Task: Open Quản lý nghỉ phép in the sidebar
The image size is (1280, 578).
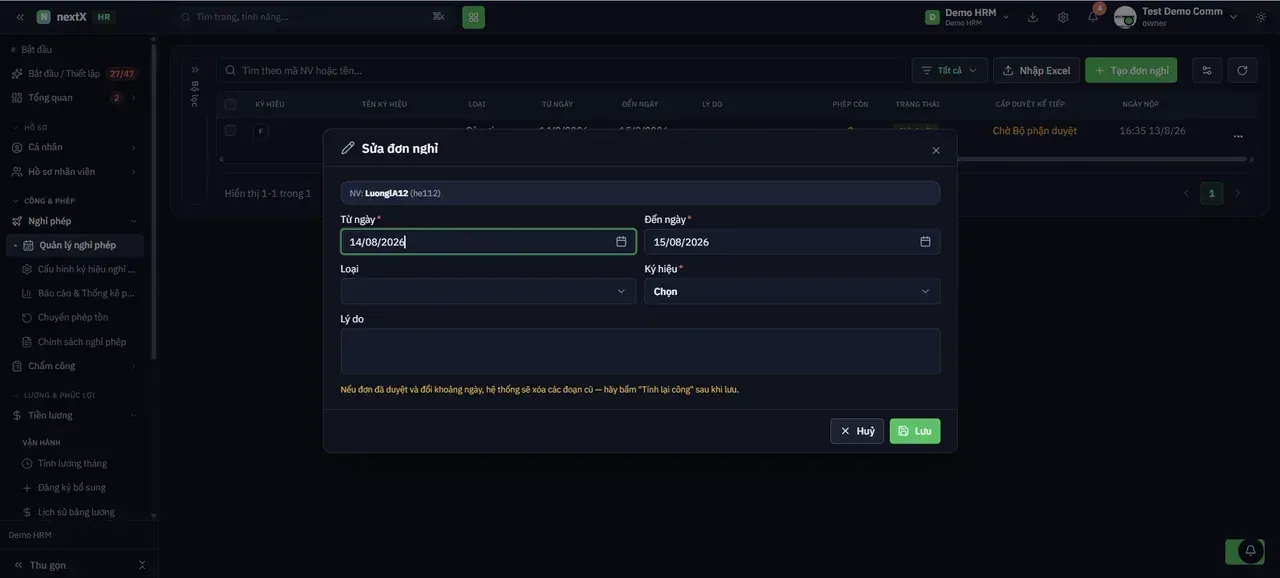Action: [75, 245]
